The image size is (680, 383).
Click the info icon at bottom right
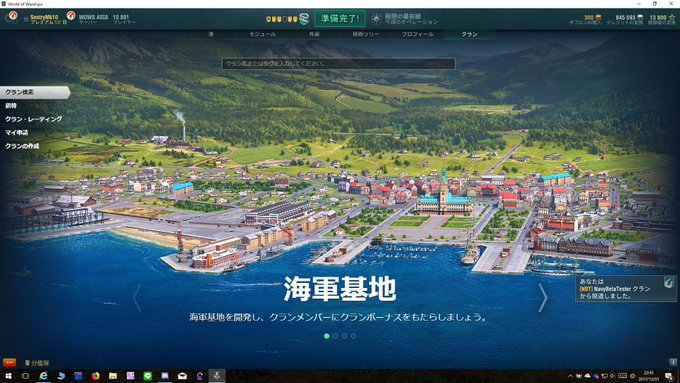pyautogui.click(x=673, y=362)
